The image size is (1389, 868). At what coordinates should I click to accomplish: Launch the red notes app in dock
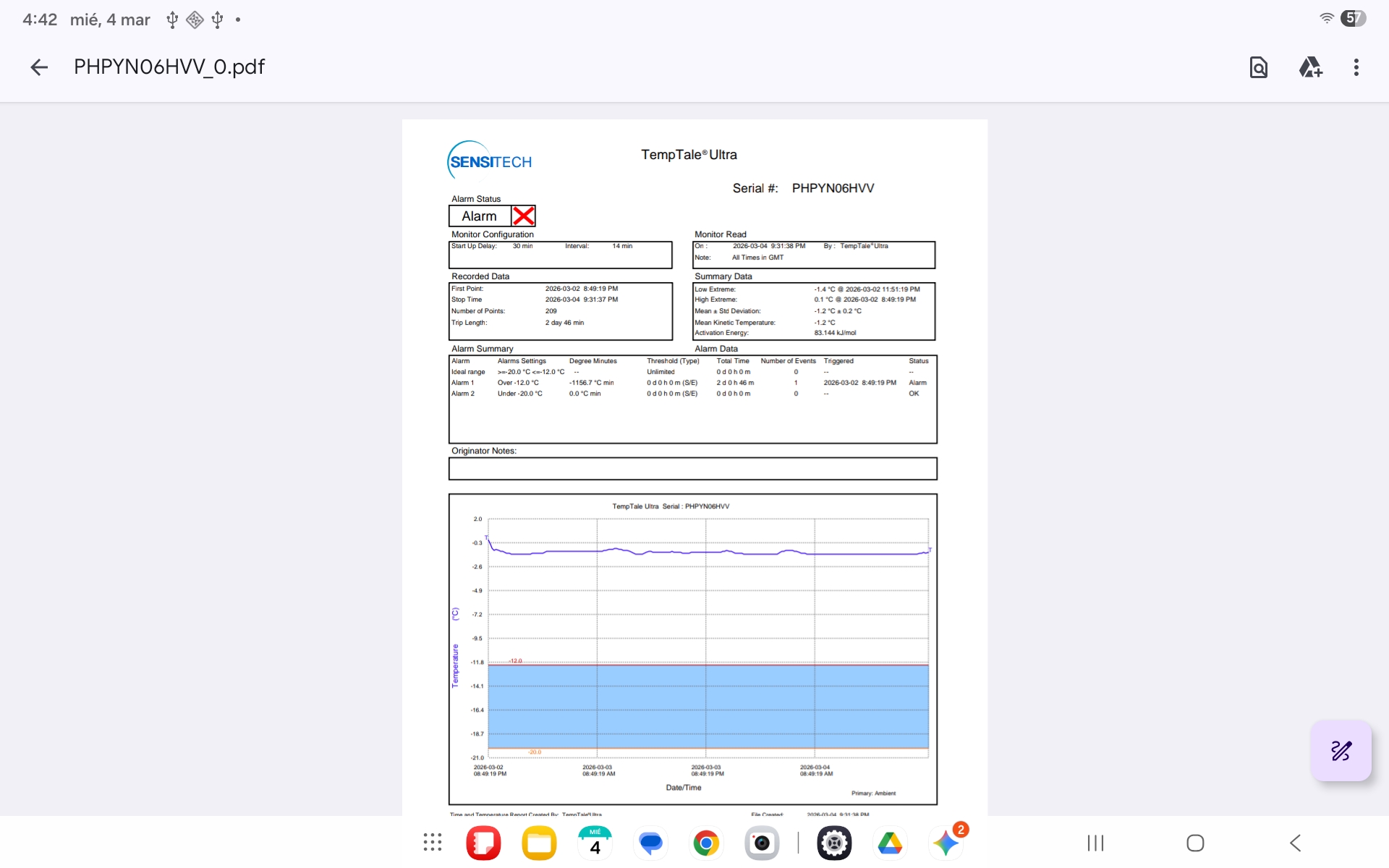coord(483,843)
